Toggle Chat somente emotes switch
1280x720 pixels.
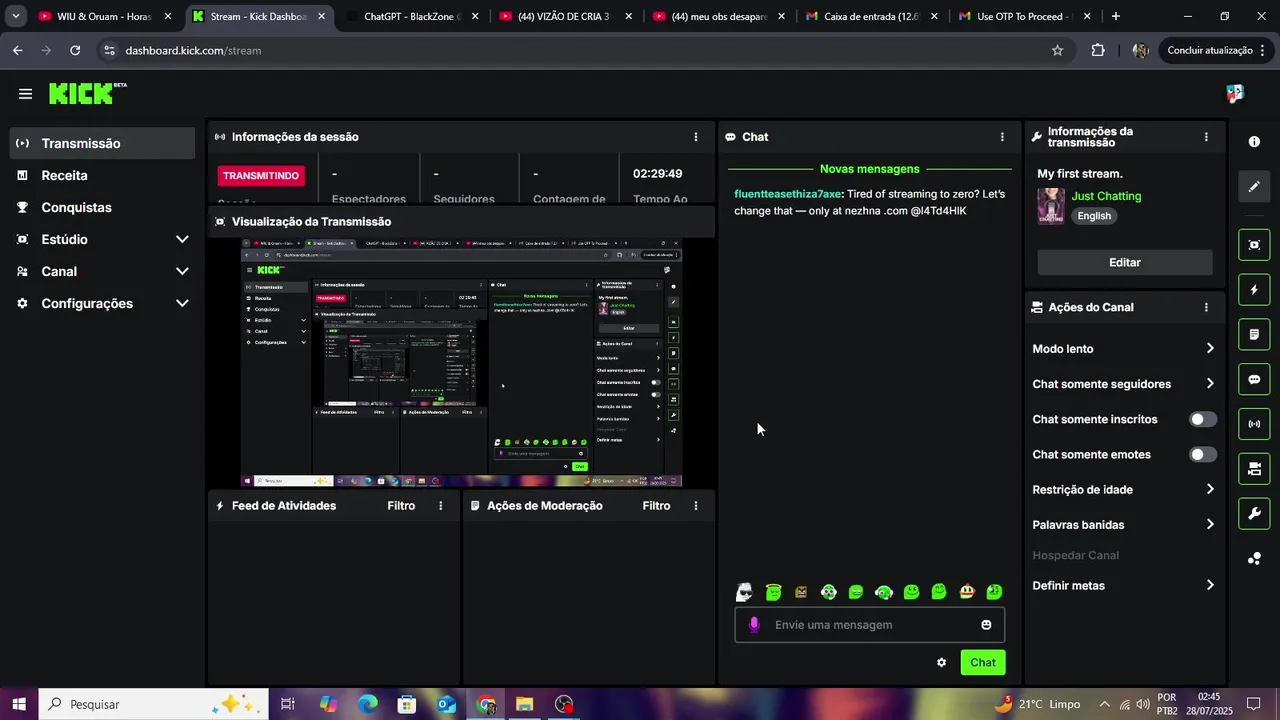click(x=1203, y=455)
